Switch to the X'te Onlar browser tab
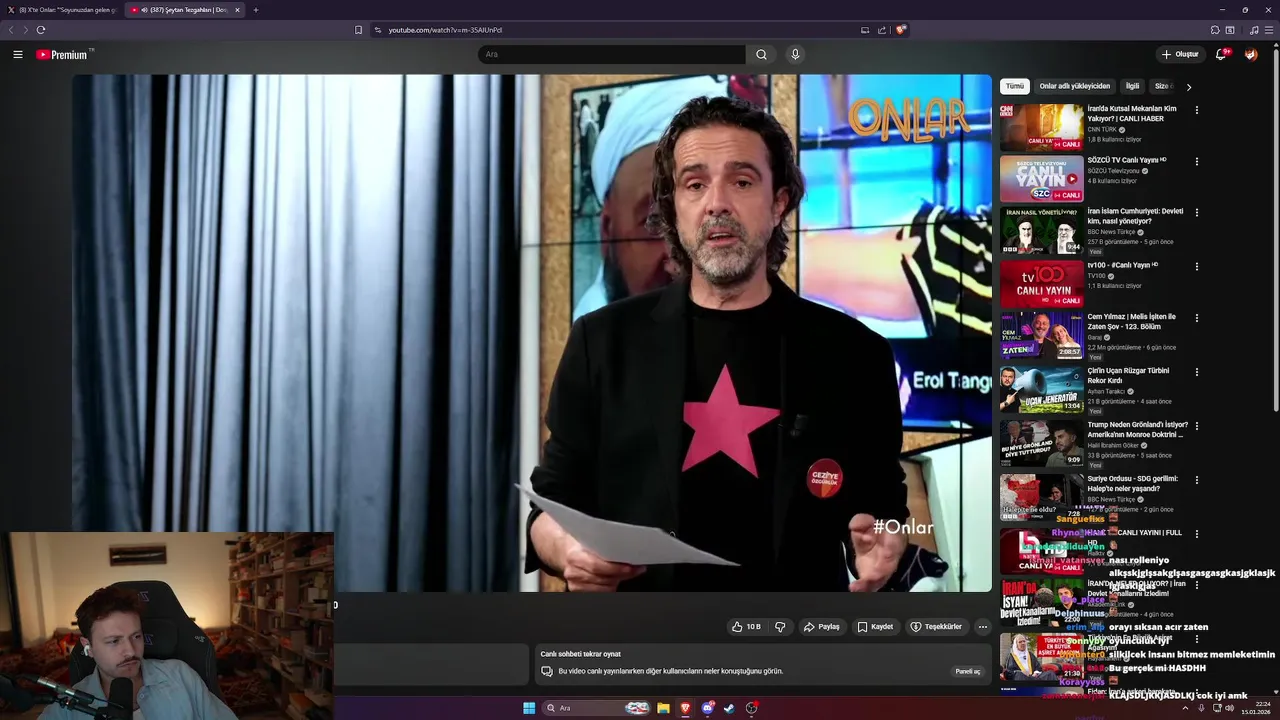 coord(62,10)
